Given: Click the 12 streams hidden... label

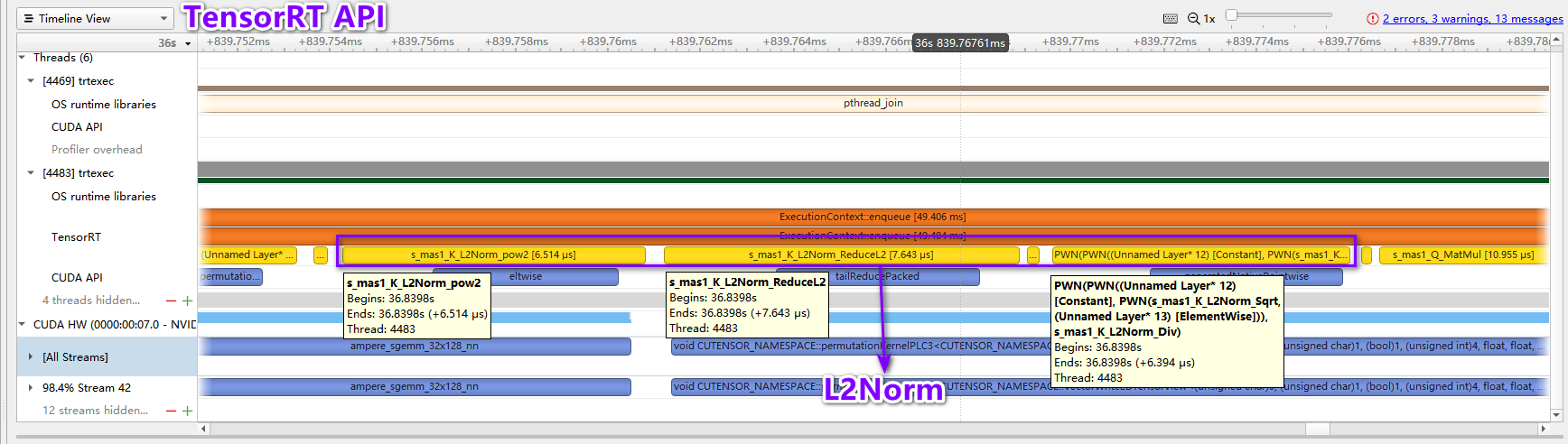Looking at the screenshot, I should point(95,411).
